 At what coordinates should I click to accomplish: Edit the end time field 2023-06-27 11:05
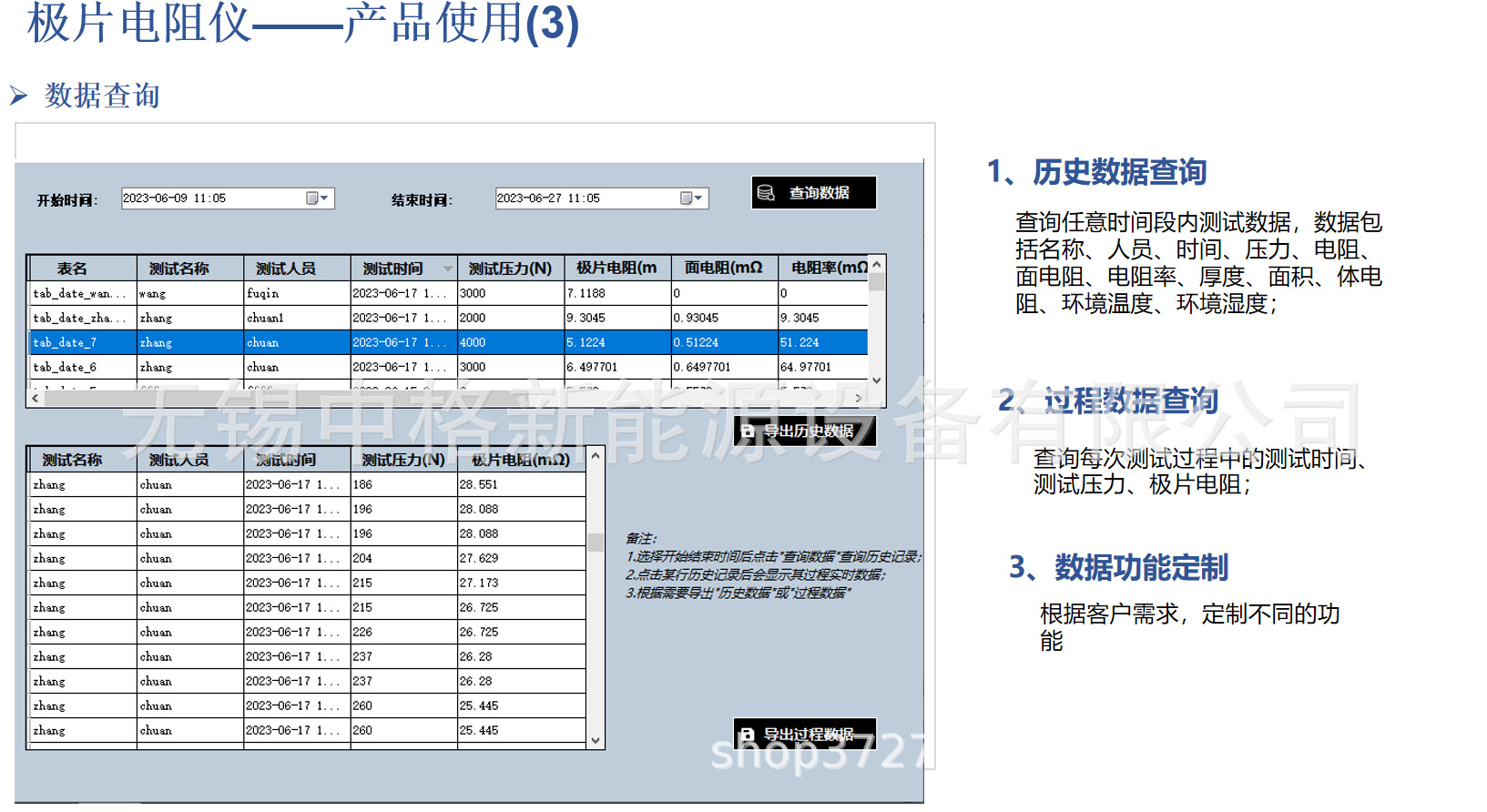click(x=602, y=198)
